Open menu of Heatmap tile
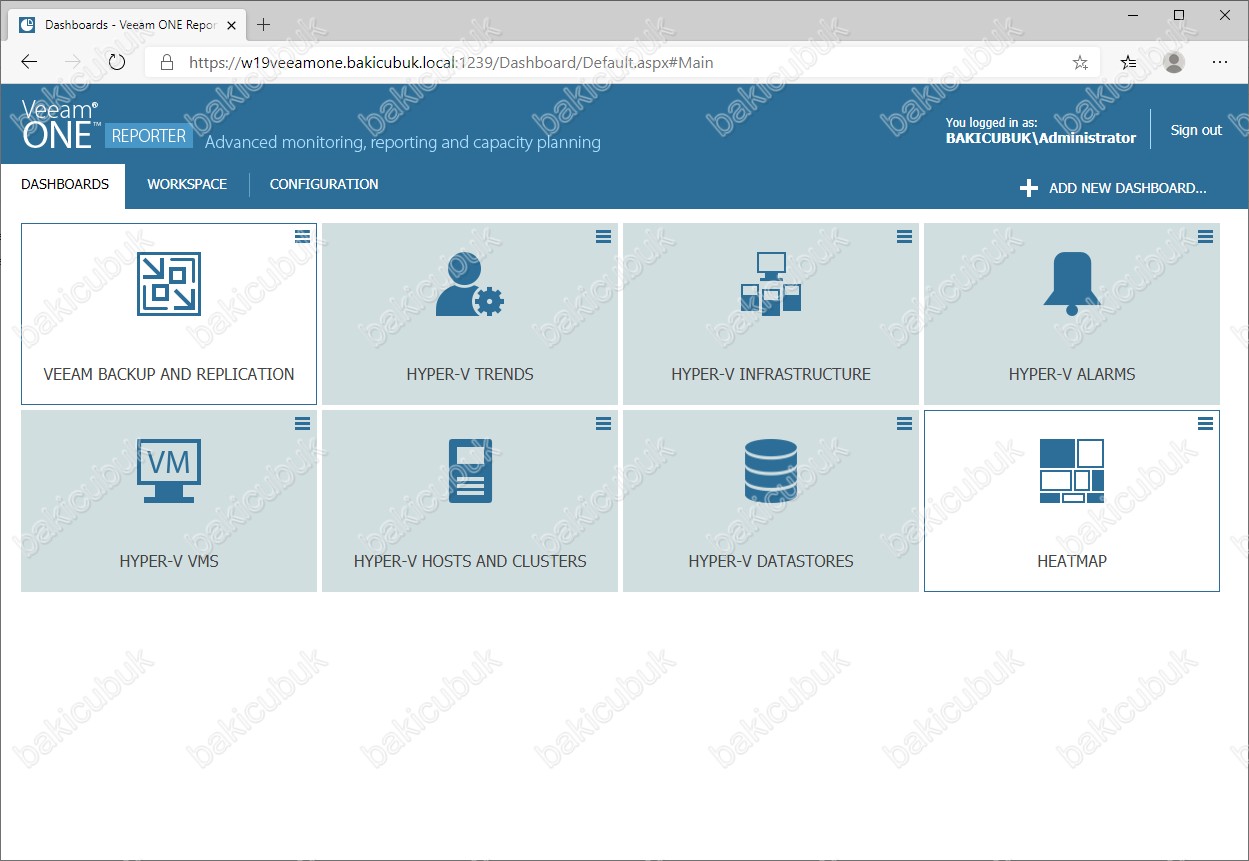The image size is (1249, 861). (x=1205, y=423)
